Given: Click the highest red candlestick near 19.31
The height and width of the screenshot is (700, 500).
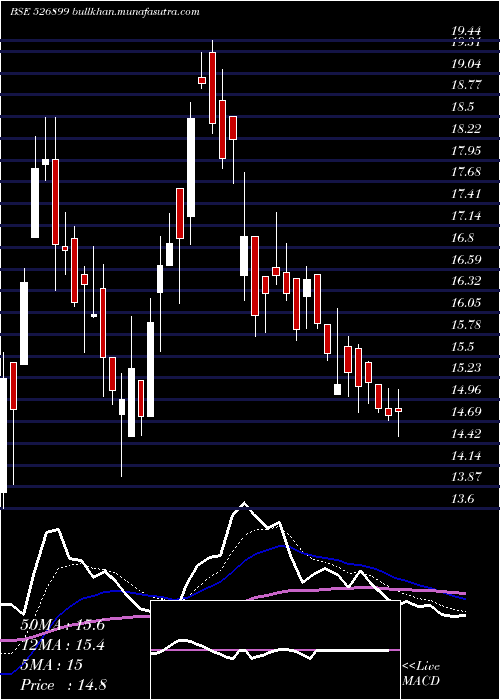Looking at the screenshot, I should (x=212, y=86).
